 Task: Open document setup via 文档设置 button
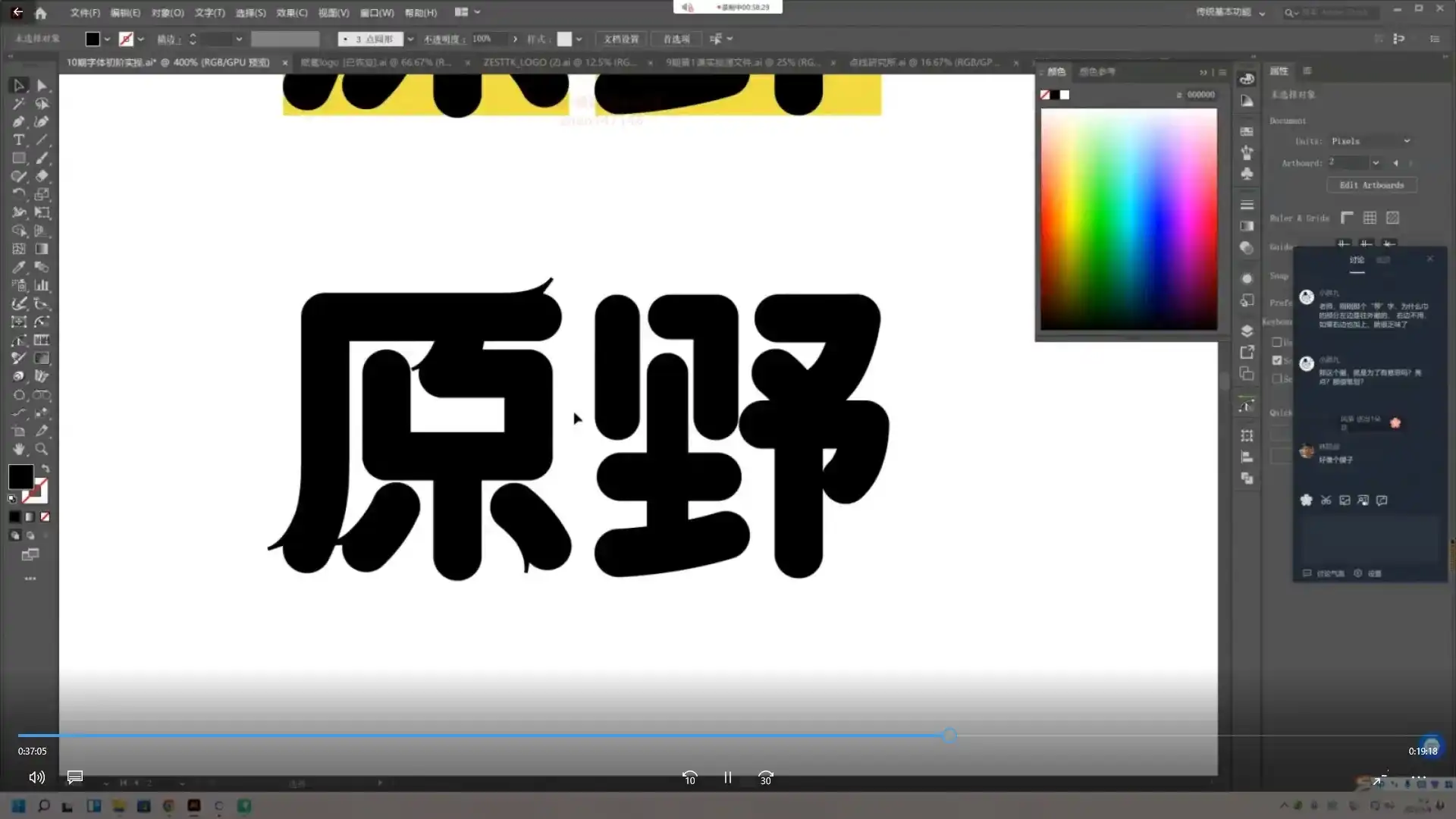620,39
